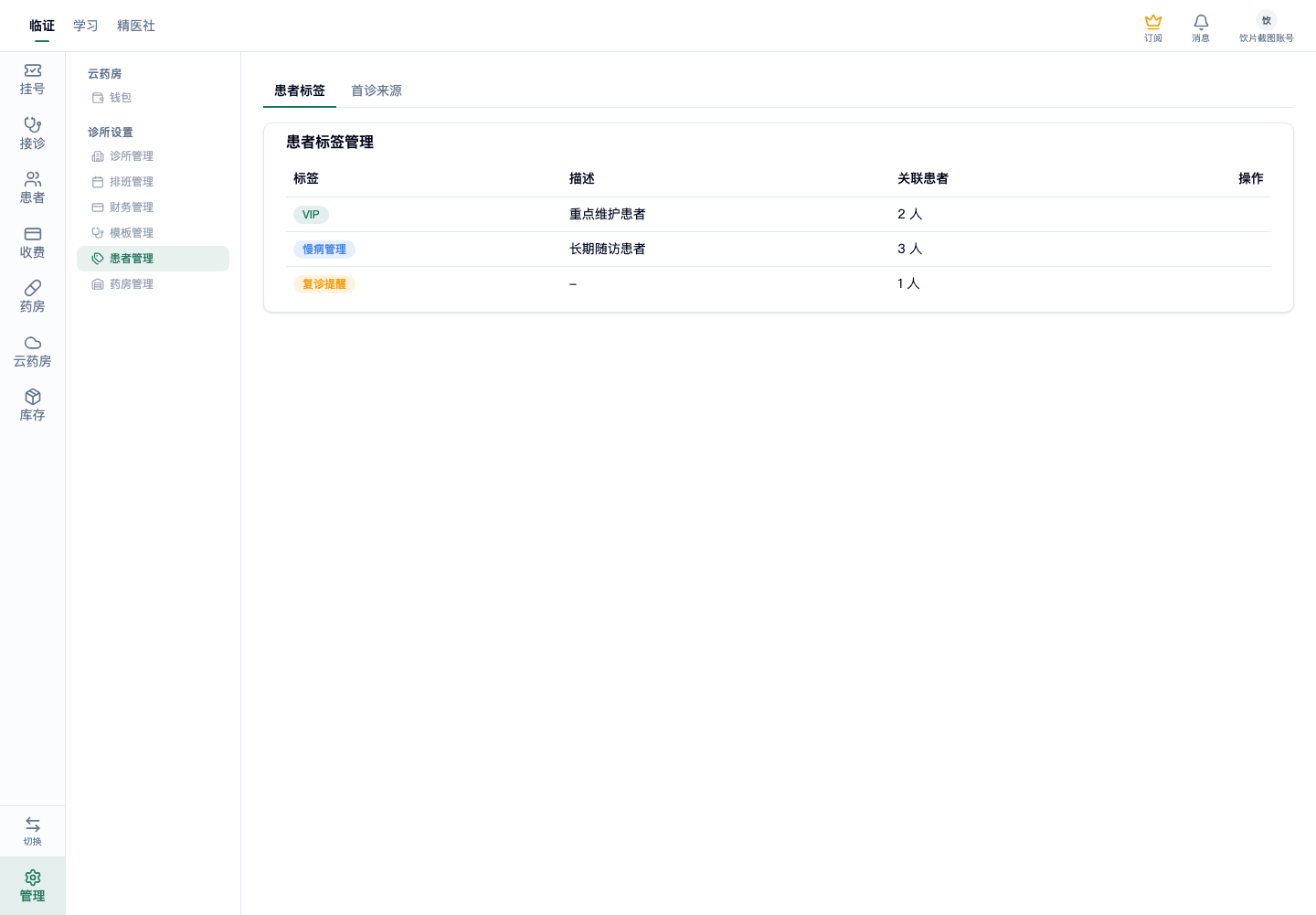The height and width of the screenshot is (915, 1316).
Task: Switch to the 临证 top tab
Action: [42, 26]
